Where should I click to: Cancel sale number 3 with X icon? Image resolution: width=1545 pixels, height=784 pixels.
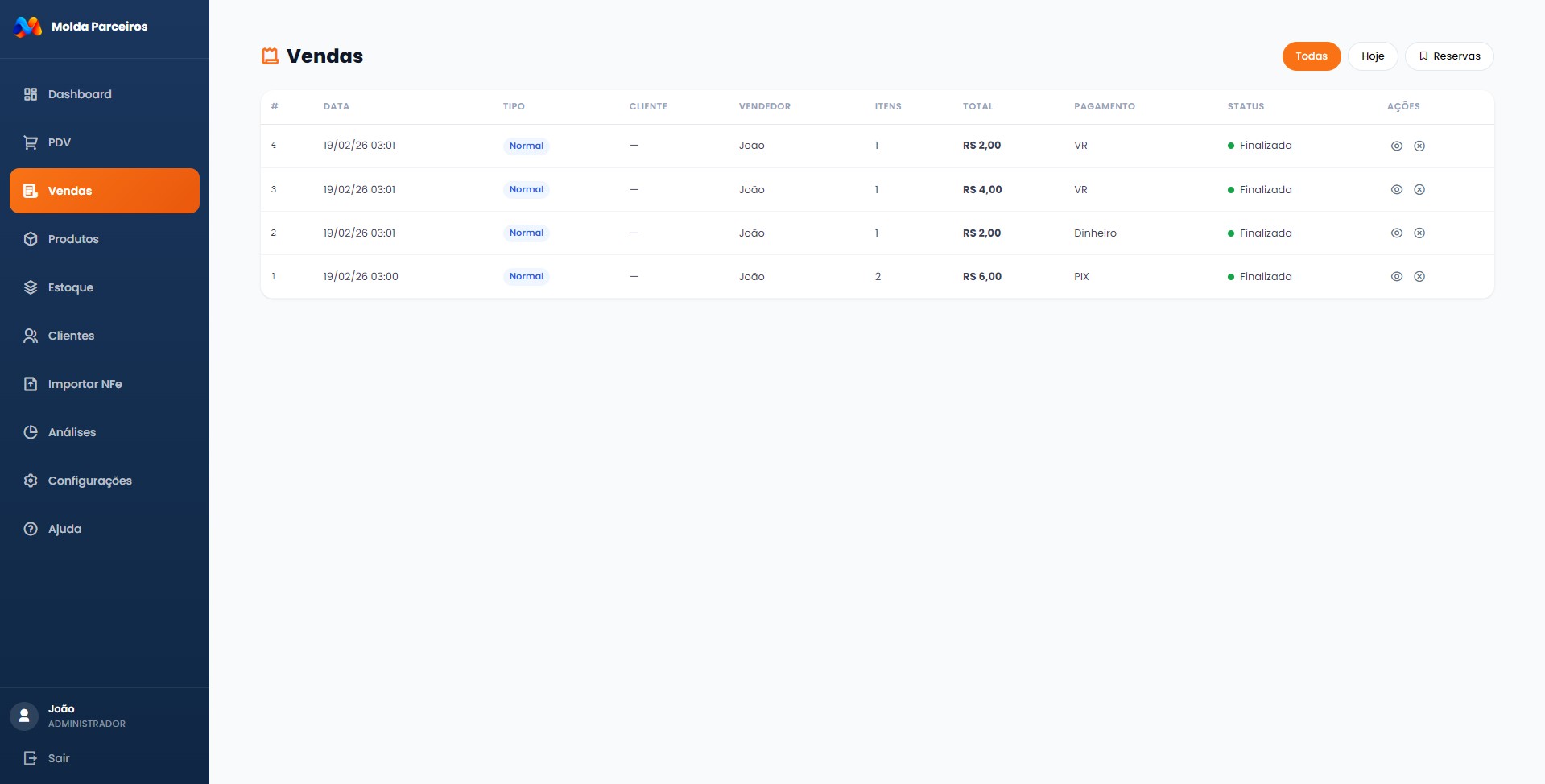click(x=1419, y=190)
